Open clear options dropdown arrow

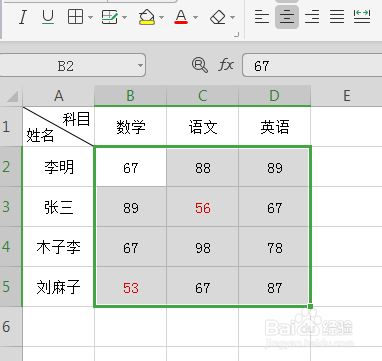click(x=232, y=17)
